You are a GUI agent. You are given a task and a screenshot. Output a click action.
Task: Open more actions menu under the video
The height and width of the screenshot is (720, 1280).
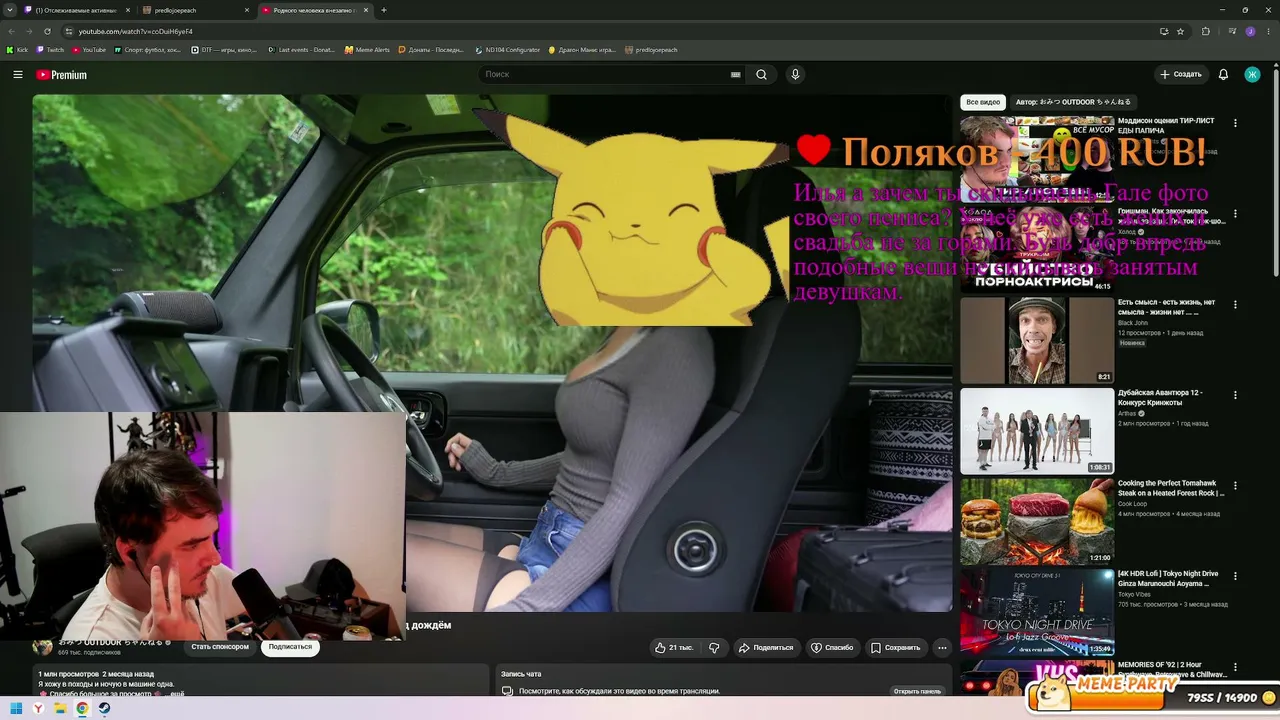tap(942, 648)
